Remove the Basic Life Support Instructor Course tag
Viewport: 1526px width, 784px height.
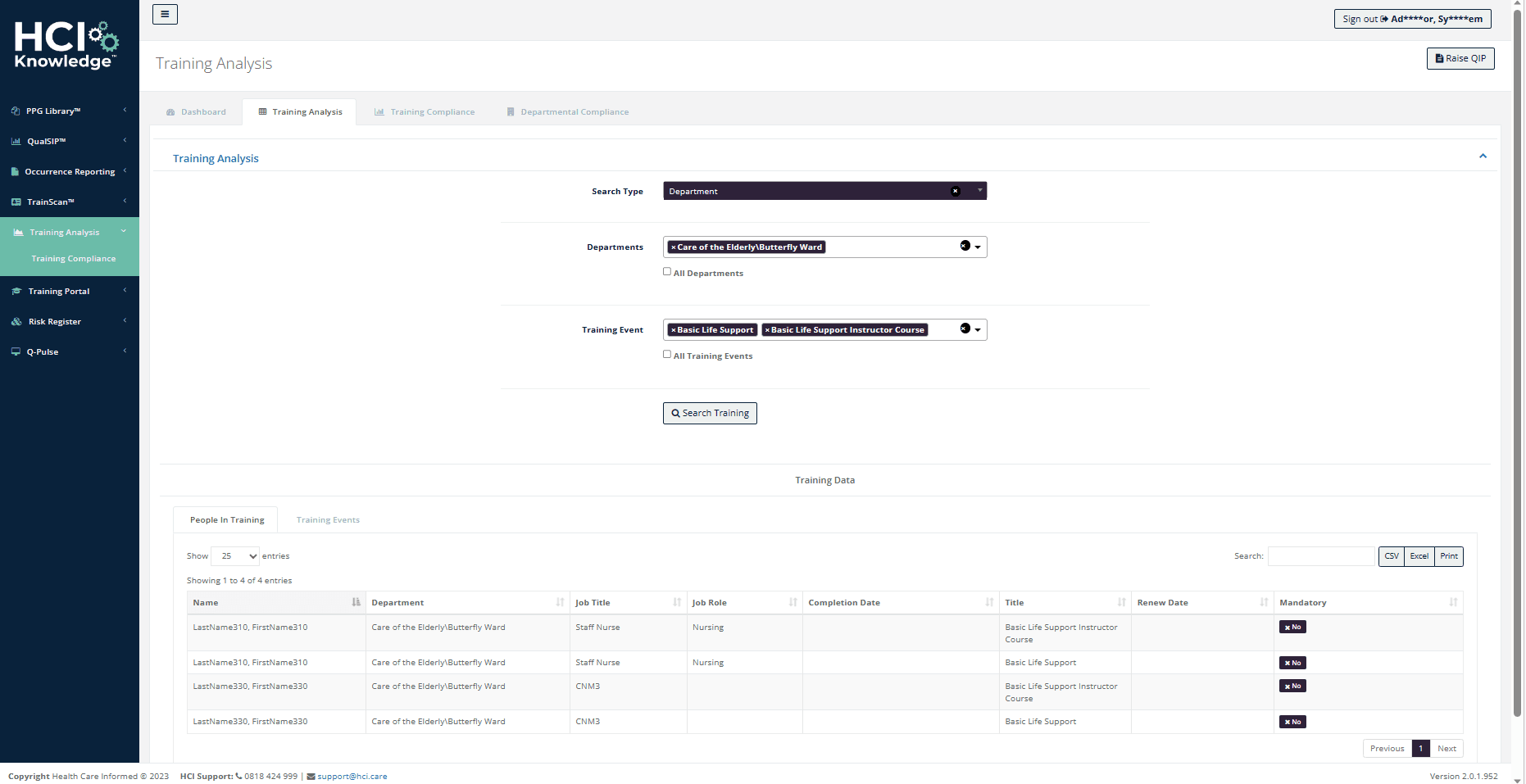(767, 329)
